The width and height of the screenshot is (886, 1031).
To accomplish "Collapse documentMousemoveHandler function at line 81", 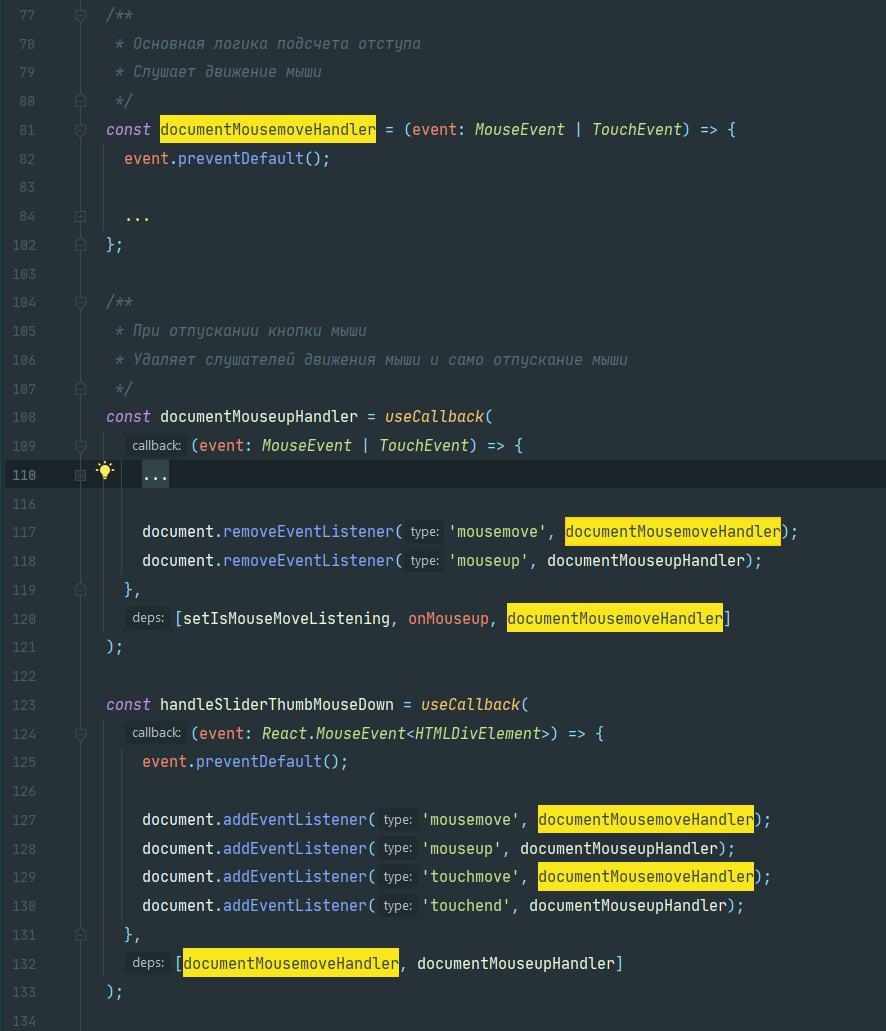I will [x=80, y=130].
